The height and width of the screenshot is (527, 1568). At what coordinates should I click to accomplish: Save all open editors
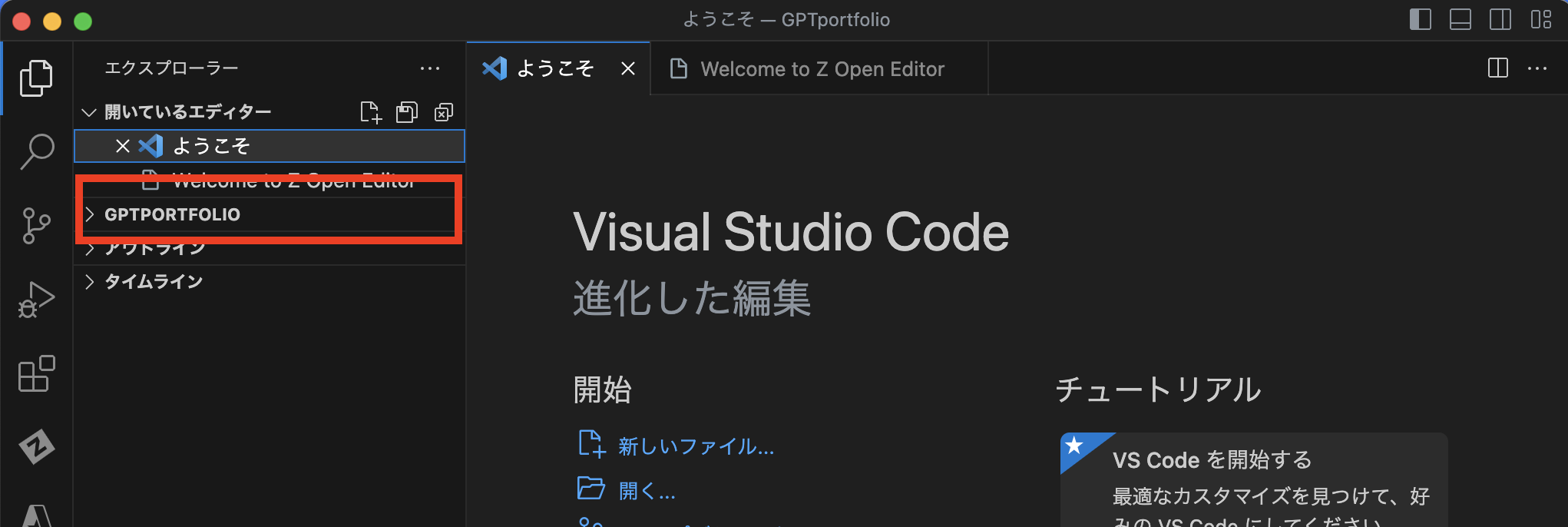coord(407,112)
